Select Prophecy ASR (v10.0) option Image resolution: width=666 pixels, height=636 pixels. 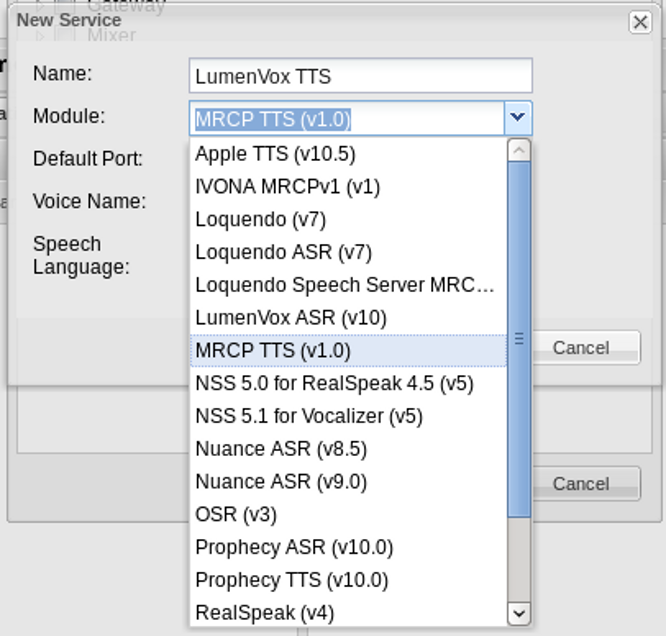coord(348,547)
